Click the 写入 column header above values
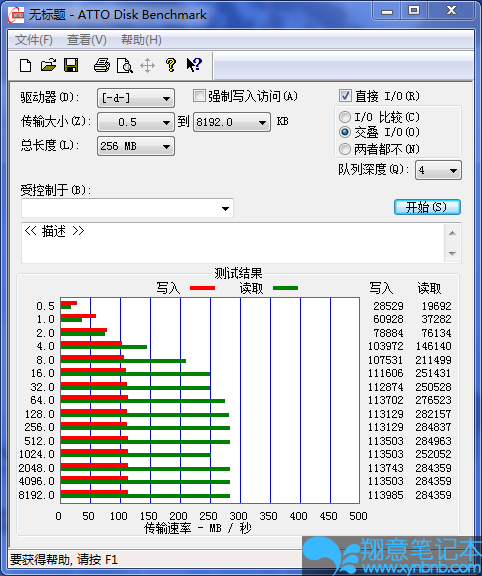 (x=381, y=288)
